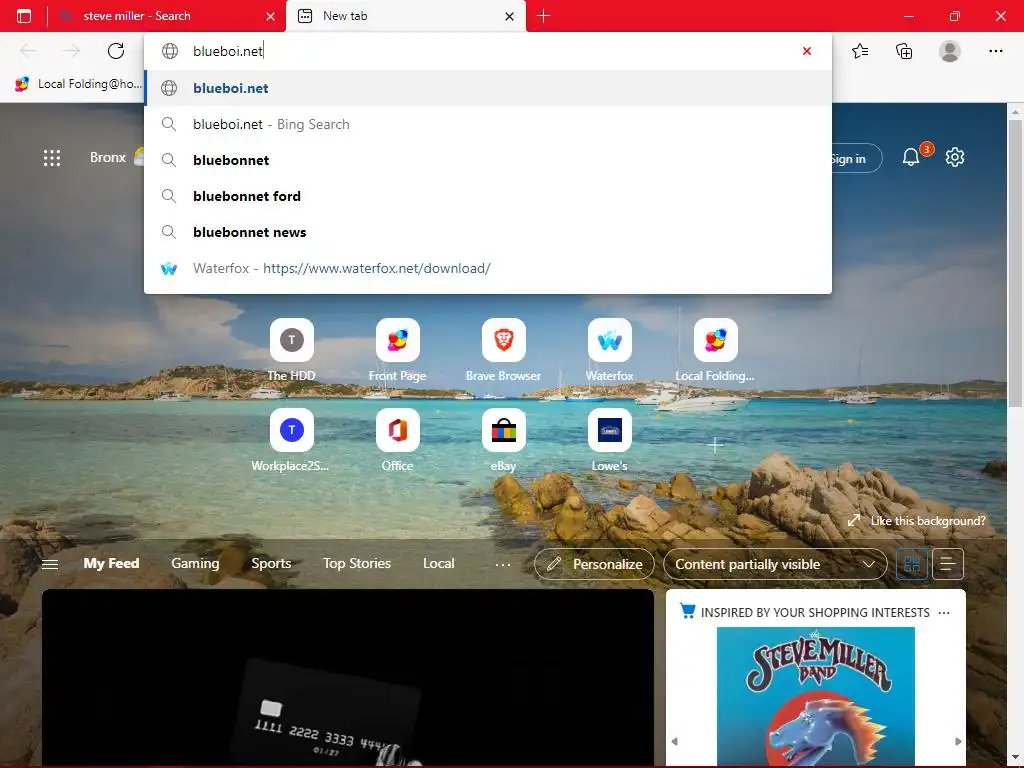1024x768 pixels.
Task: Click the Bronx weather label
Action: click(108, 157)
